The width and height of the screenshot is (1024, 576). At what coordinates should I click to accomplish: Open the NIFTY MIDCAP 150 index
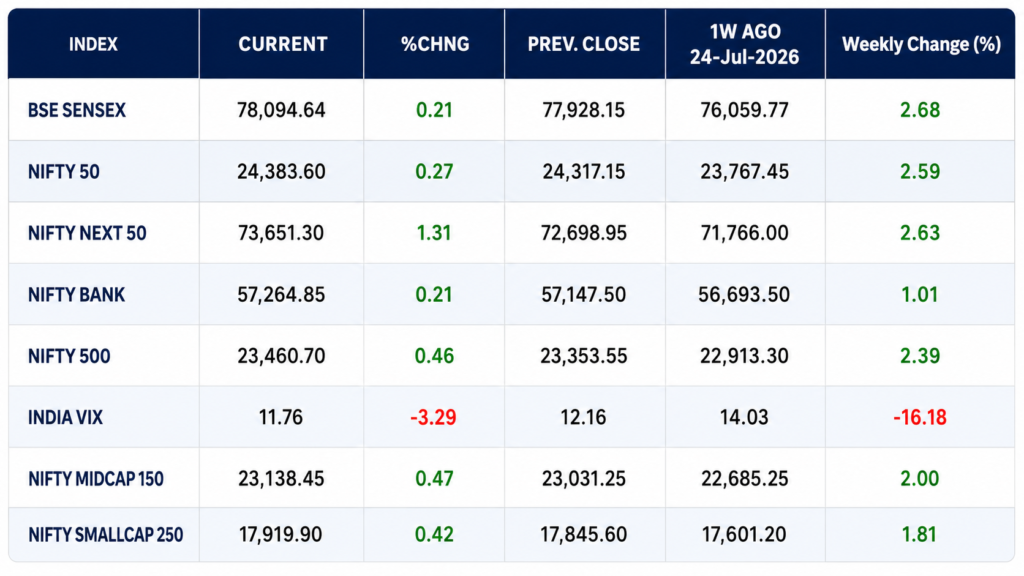(x=95, y=479)
